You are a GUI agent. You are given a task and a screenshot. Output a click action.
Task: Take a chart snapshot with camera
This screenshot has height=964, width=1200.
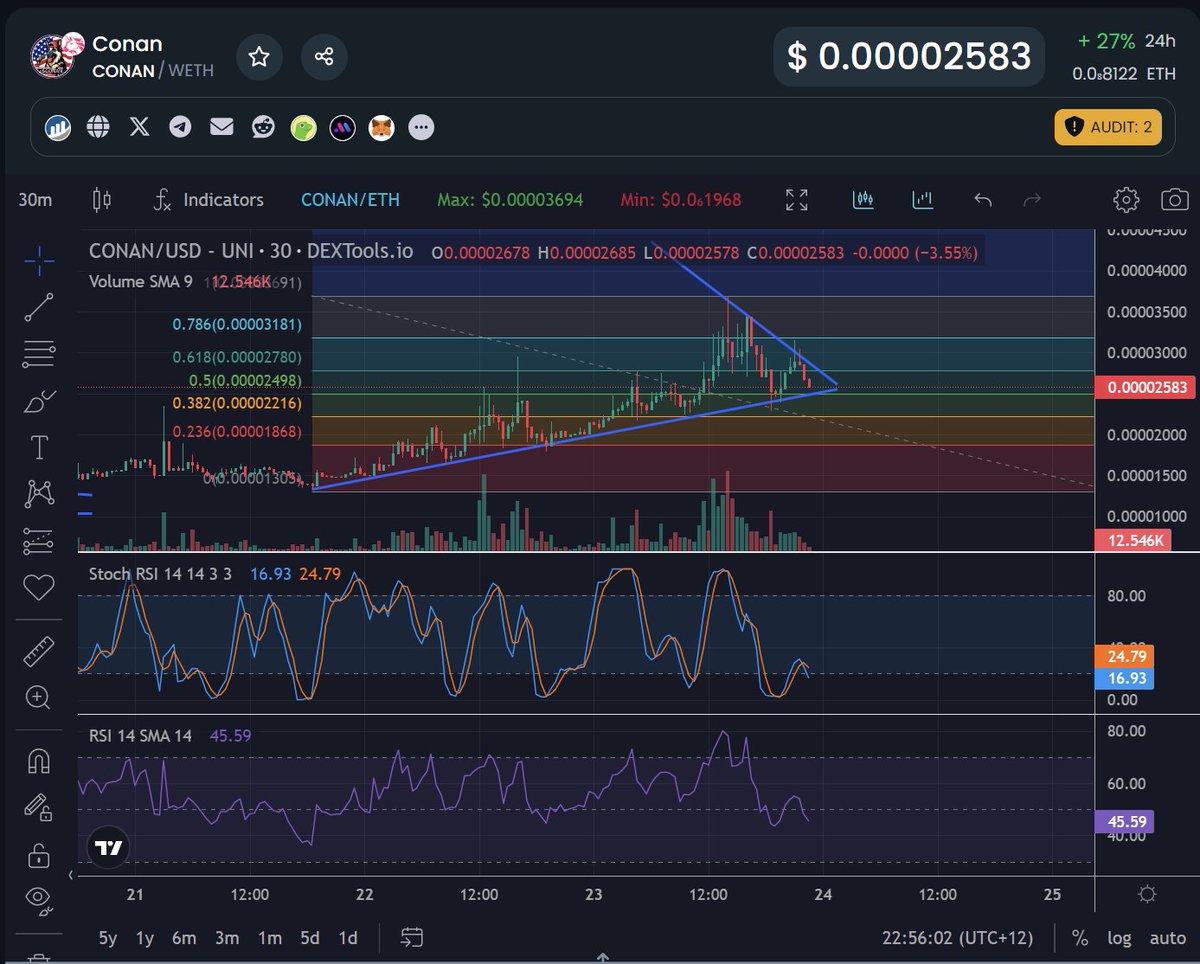pos(1175,200)
